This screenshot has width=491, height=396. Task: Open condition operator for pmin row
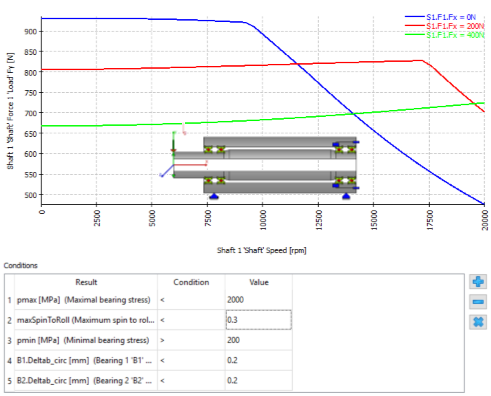pos(191,340)
